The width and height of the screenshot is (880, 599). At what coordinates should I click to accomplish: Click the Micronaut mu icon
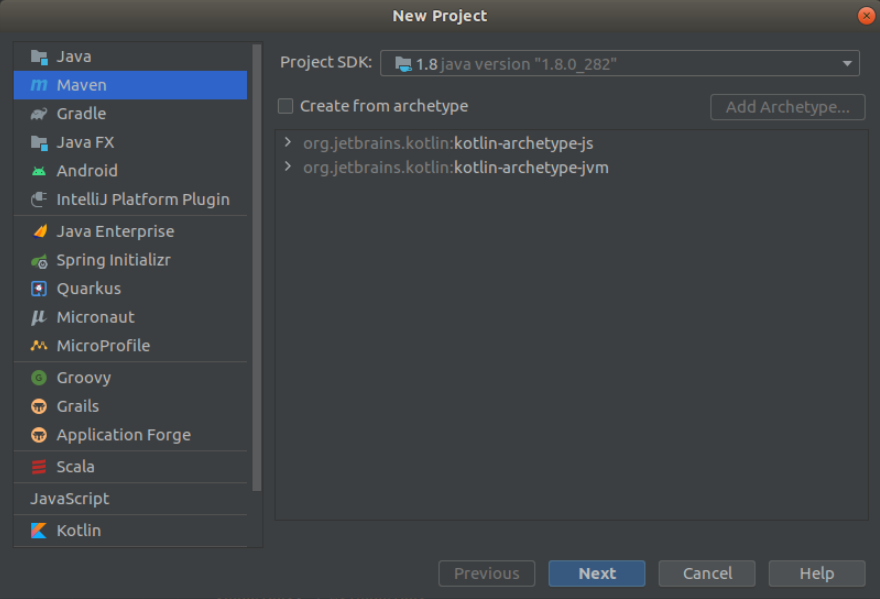point(39,317)
